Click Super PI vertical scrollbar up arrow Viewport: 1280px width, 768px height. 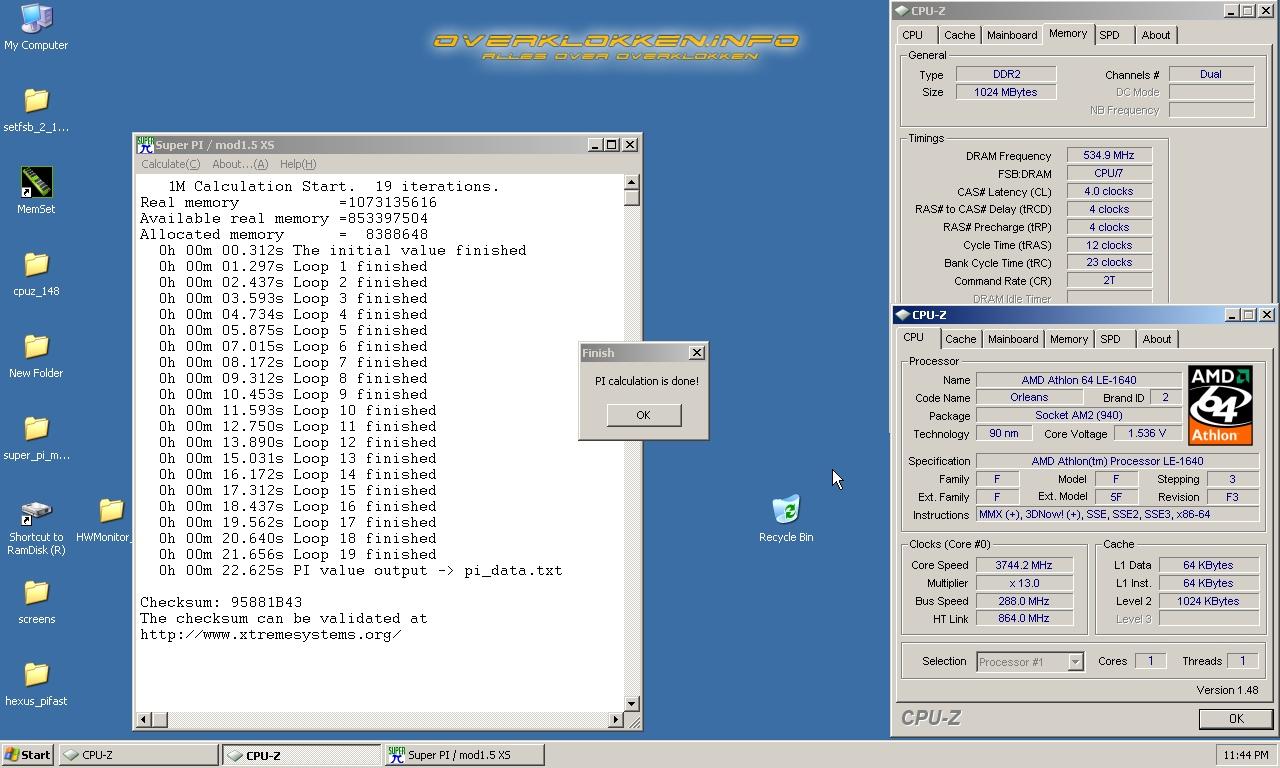click(x=632, y=182)
